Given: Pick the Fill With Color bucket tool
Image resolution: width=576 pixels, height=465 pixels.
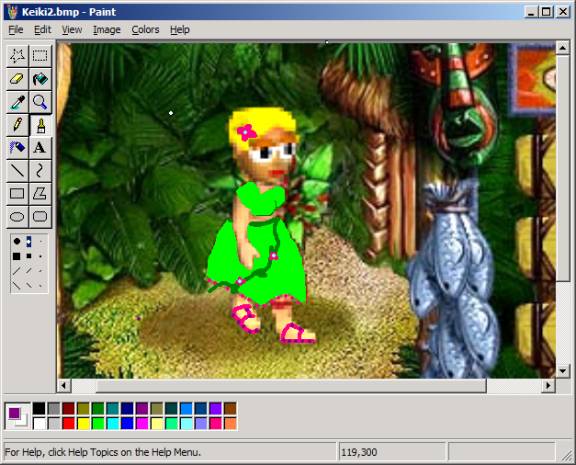Looking at the screenshot, I should (x=40, y=79).
